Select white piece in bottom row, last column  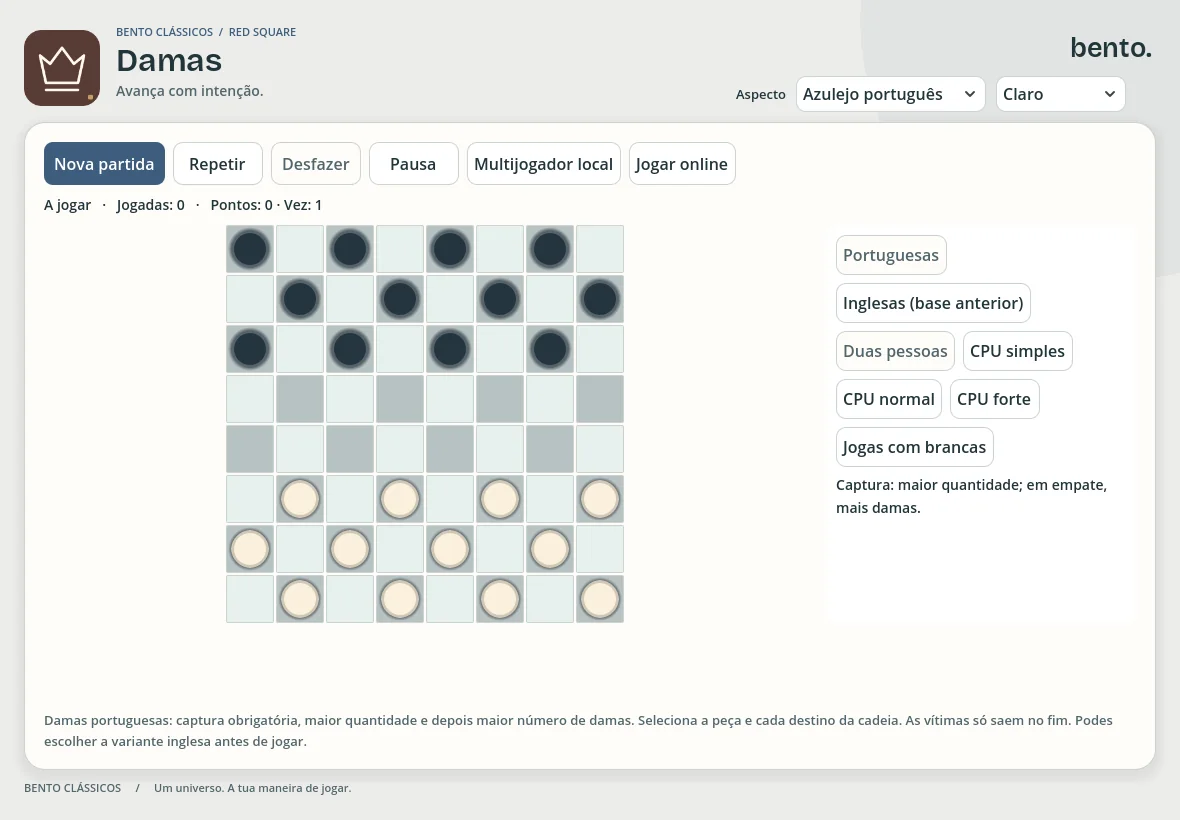(x=600, y=599)
